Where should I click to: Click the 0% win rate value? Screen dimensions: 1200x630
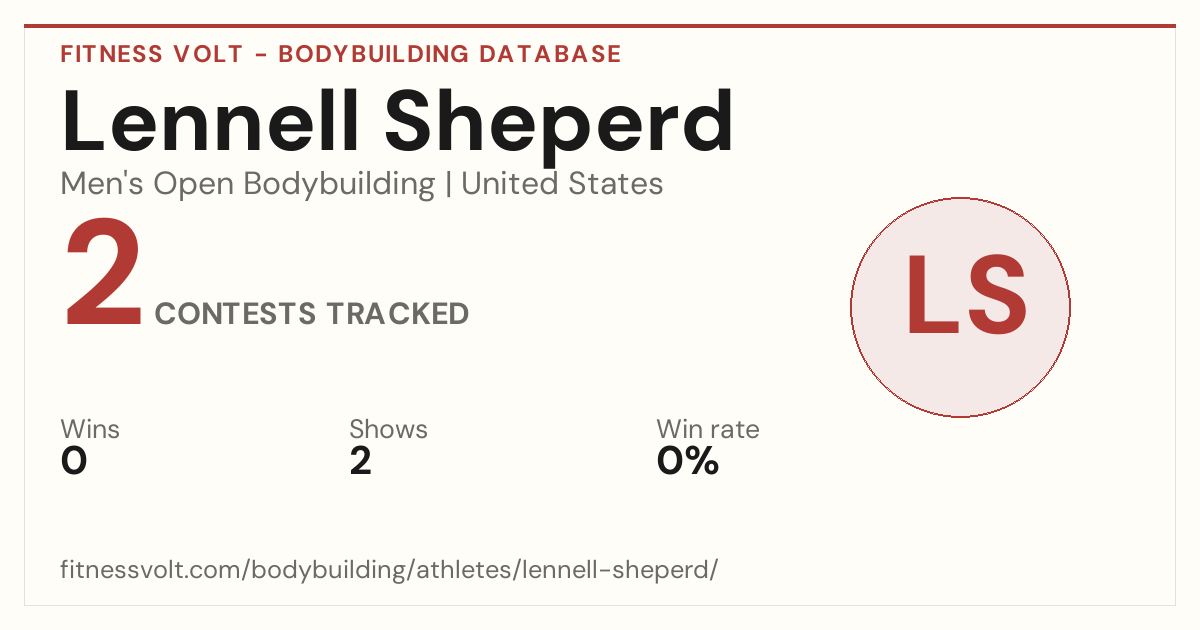point(688,461)
